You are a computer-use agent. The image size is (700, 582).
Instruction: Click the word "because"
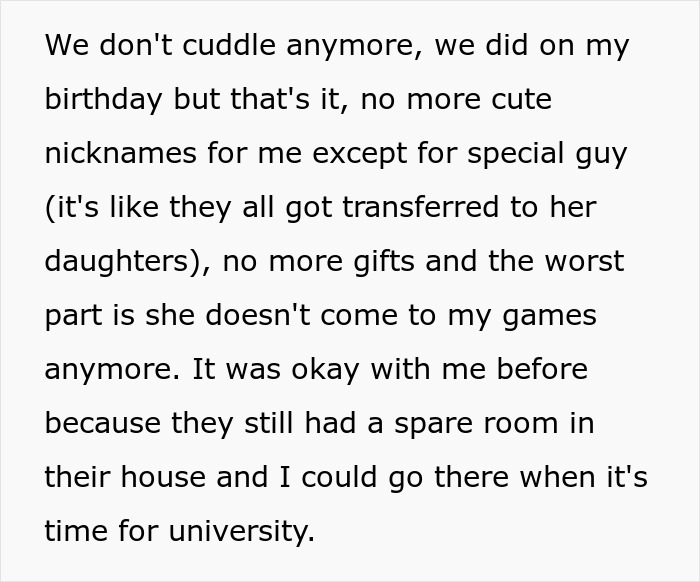click(x=103, y=423)
